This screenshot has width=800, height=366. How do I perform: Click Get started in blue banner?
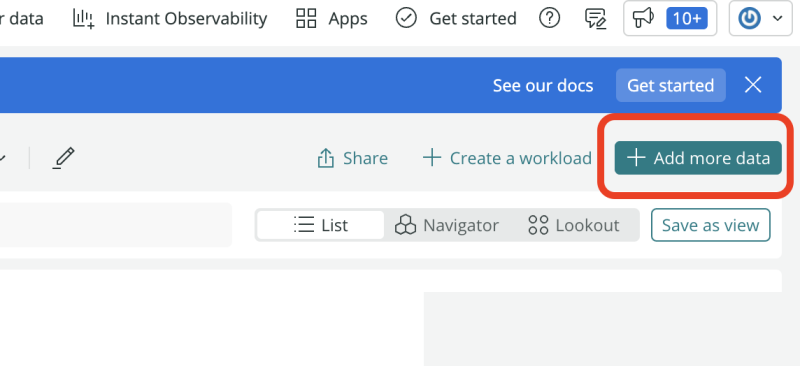[x=670, y=85]
